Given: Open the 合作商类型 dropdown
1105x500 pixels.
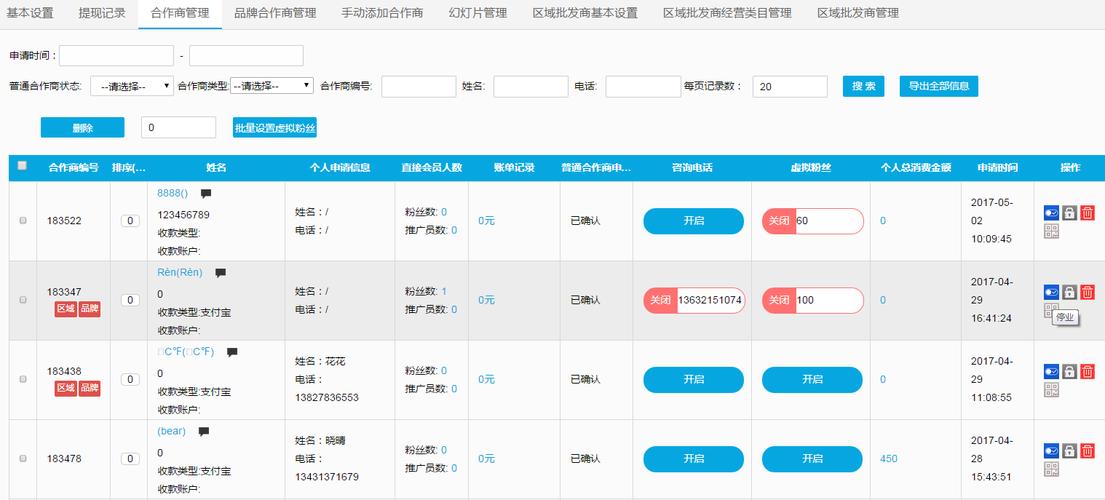Looking at the screenshot, I should point(272,86).
